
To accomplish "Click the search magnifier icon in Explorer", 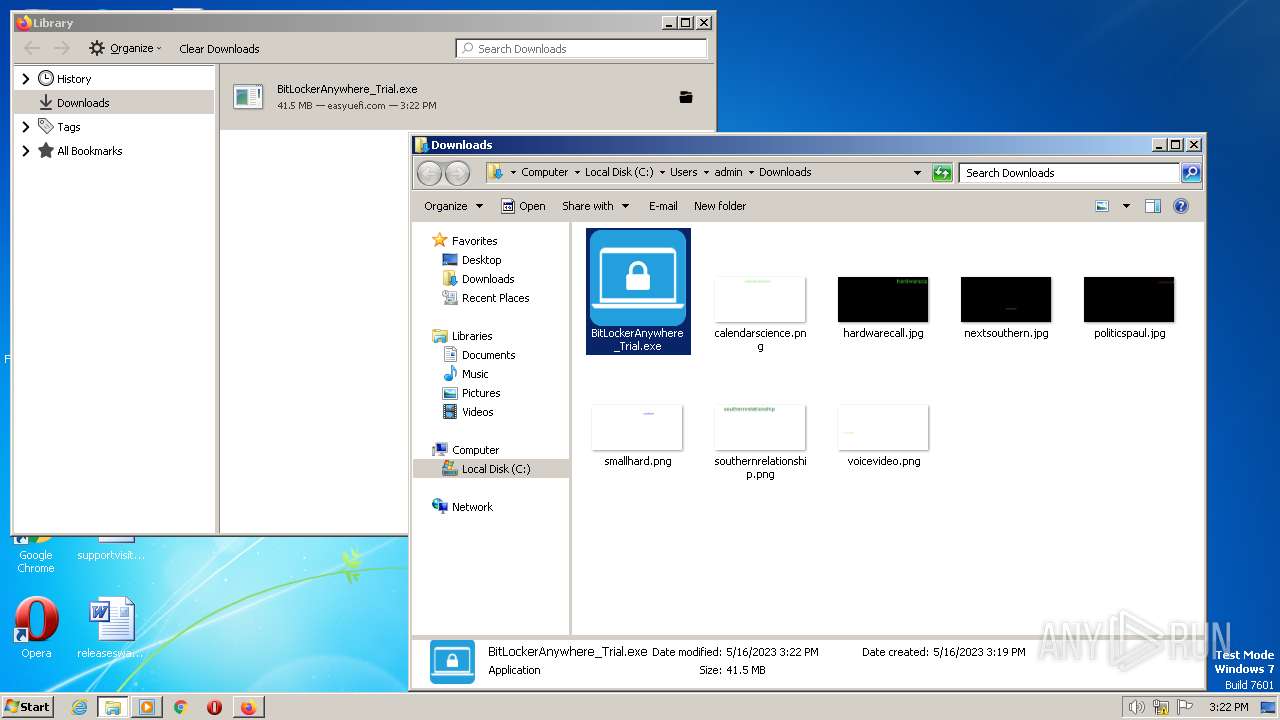I will point(1190,172).
